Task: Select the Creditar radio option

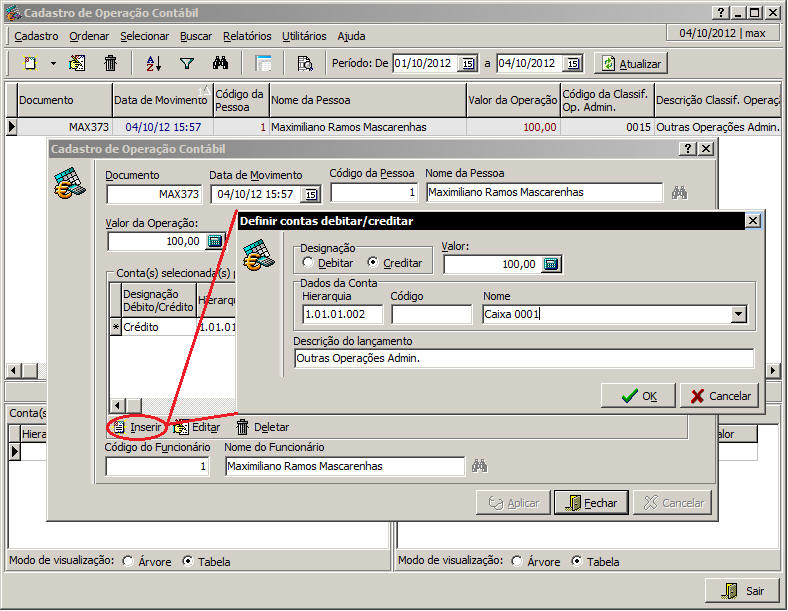Action: pyautogui.click(x=374, y=263)
